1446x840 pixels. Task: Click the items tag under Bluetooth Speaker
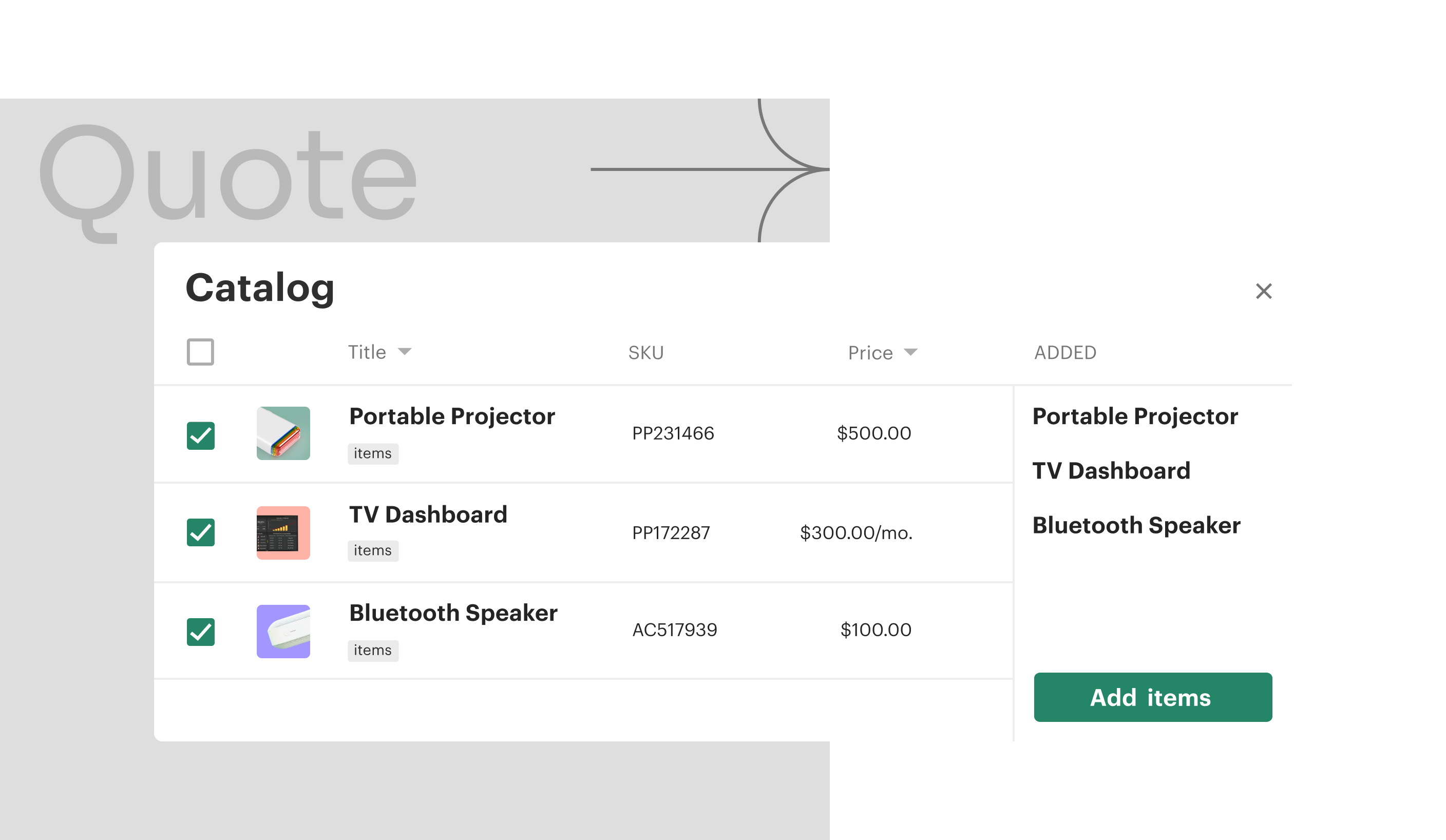[x=373, y=650]
